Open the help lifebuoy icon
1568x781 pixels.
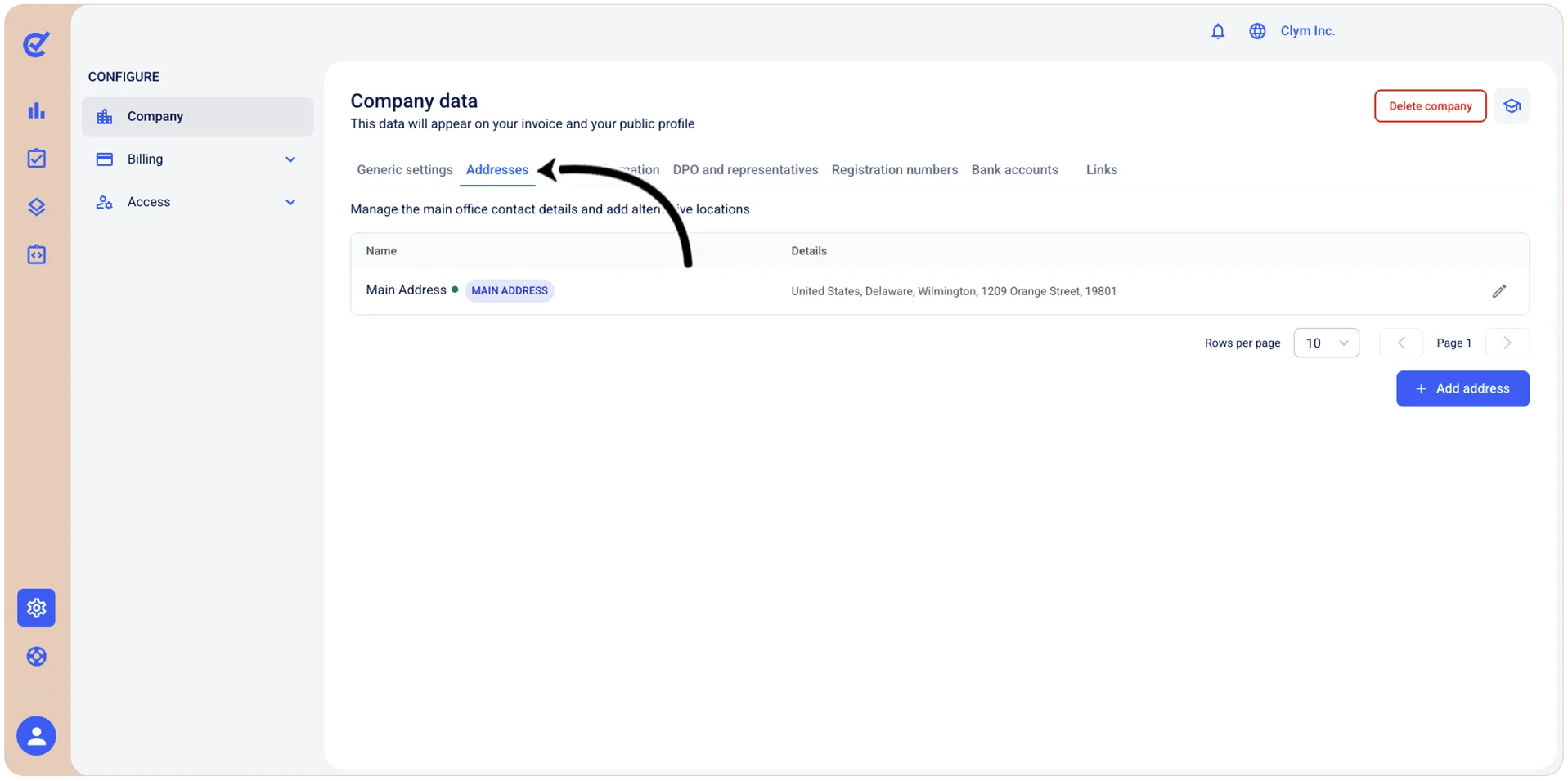pyautogui.click(x=36, y=657)
